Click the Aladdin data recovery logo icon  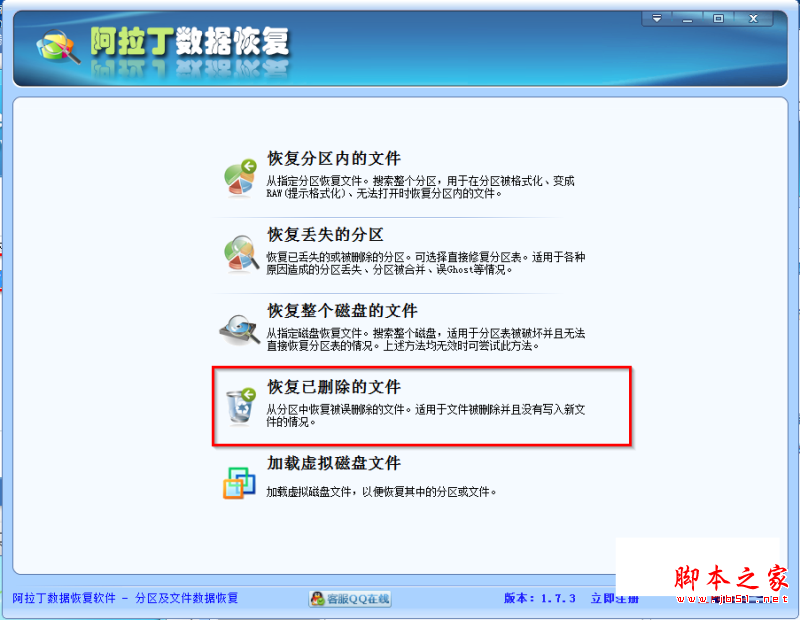58,47
